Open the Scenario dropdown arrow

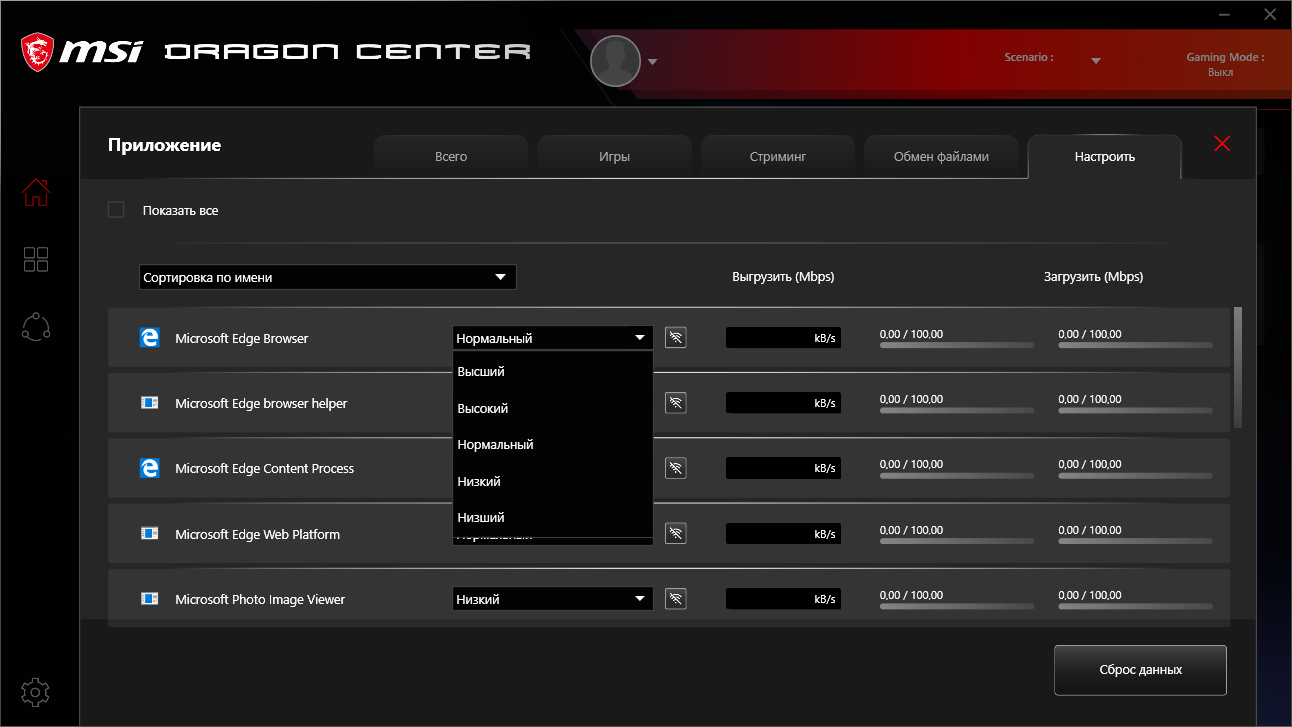coord(1096,61)
